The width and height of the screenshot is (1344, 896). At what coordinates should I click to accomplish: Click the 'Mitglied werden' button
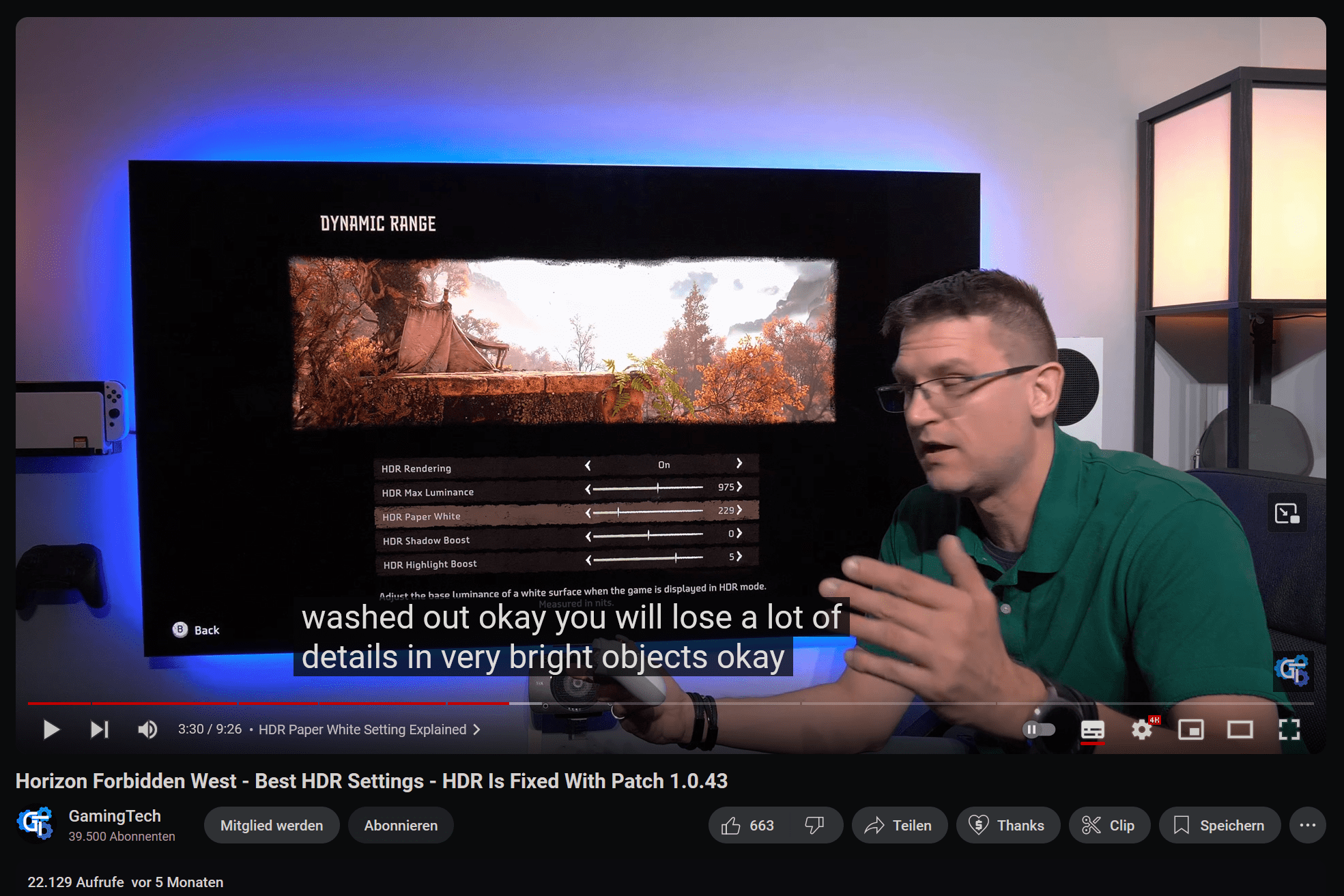point(272,825)
